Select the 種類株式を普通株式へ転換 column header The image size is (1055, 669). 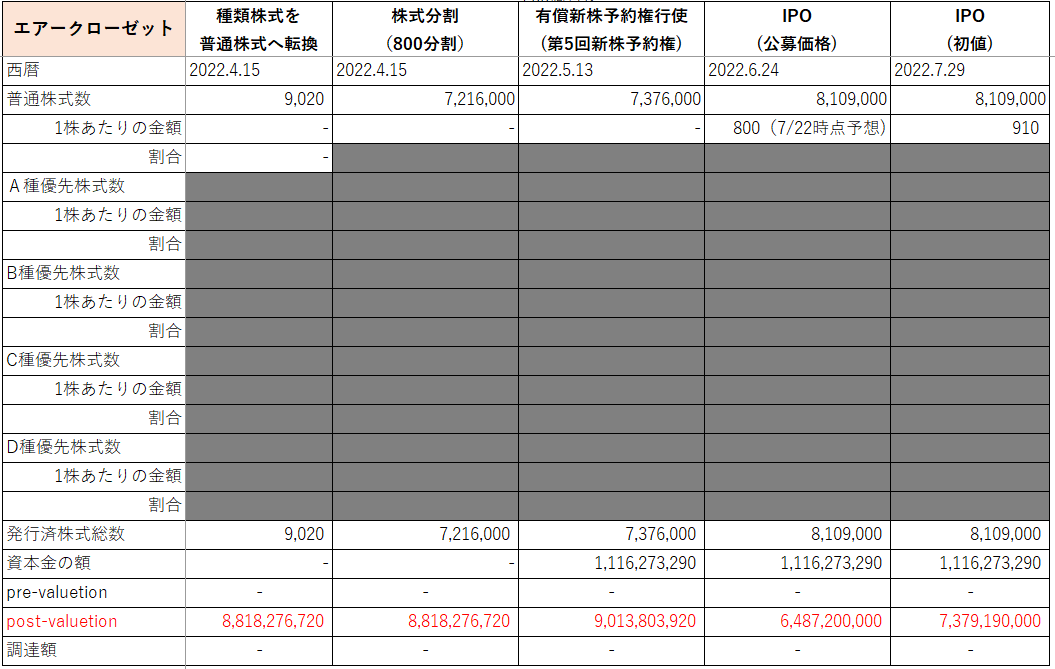click(x=259, y=29)
